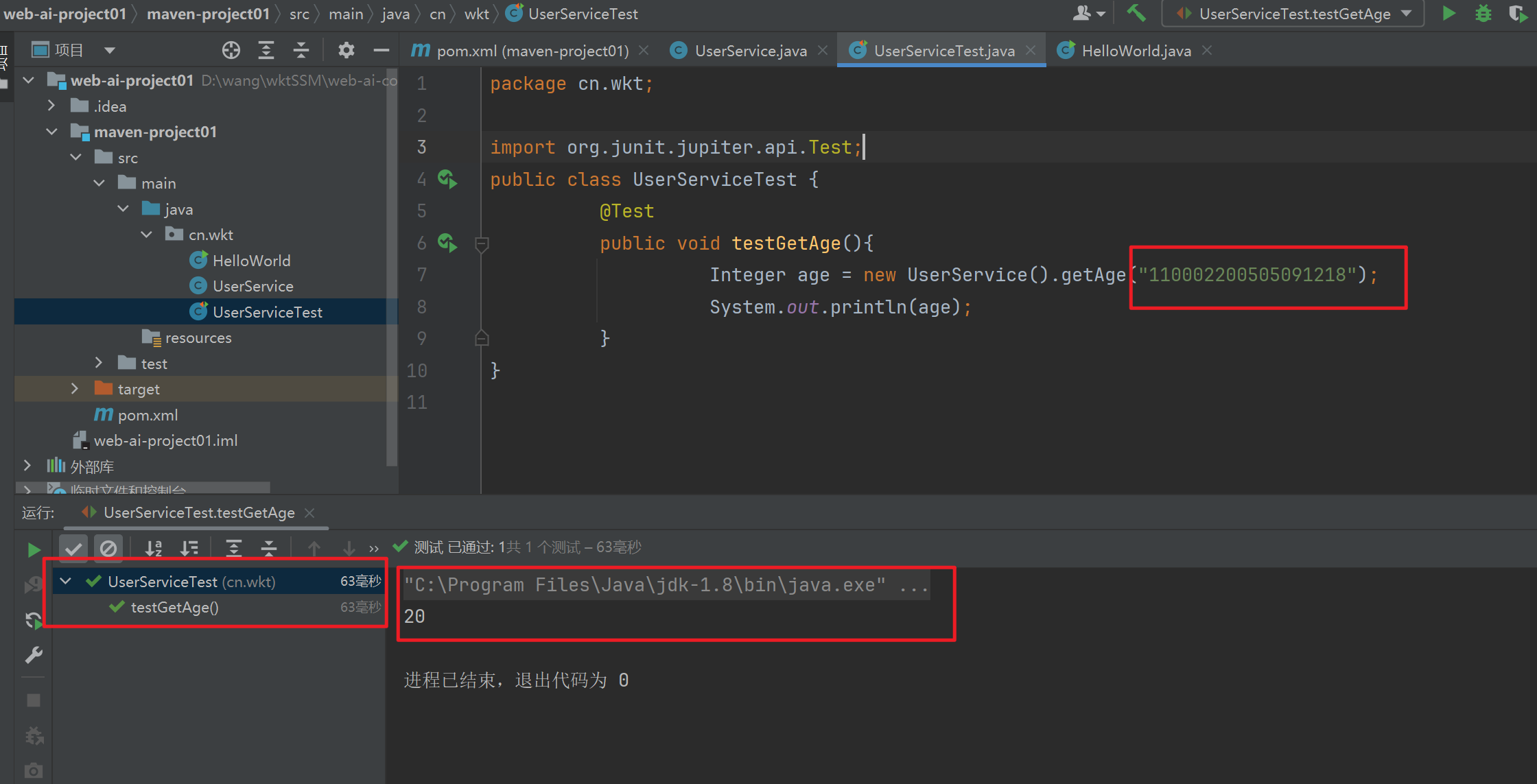
Task: Click the green Run button in top toolbar
Action: [x=1448, y=14]
